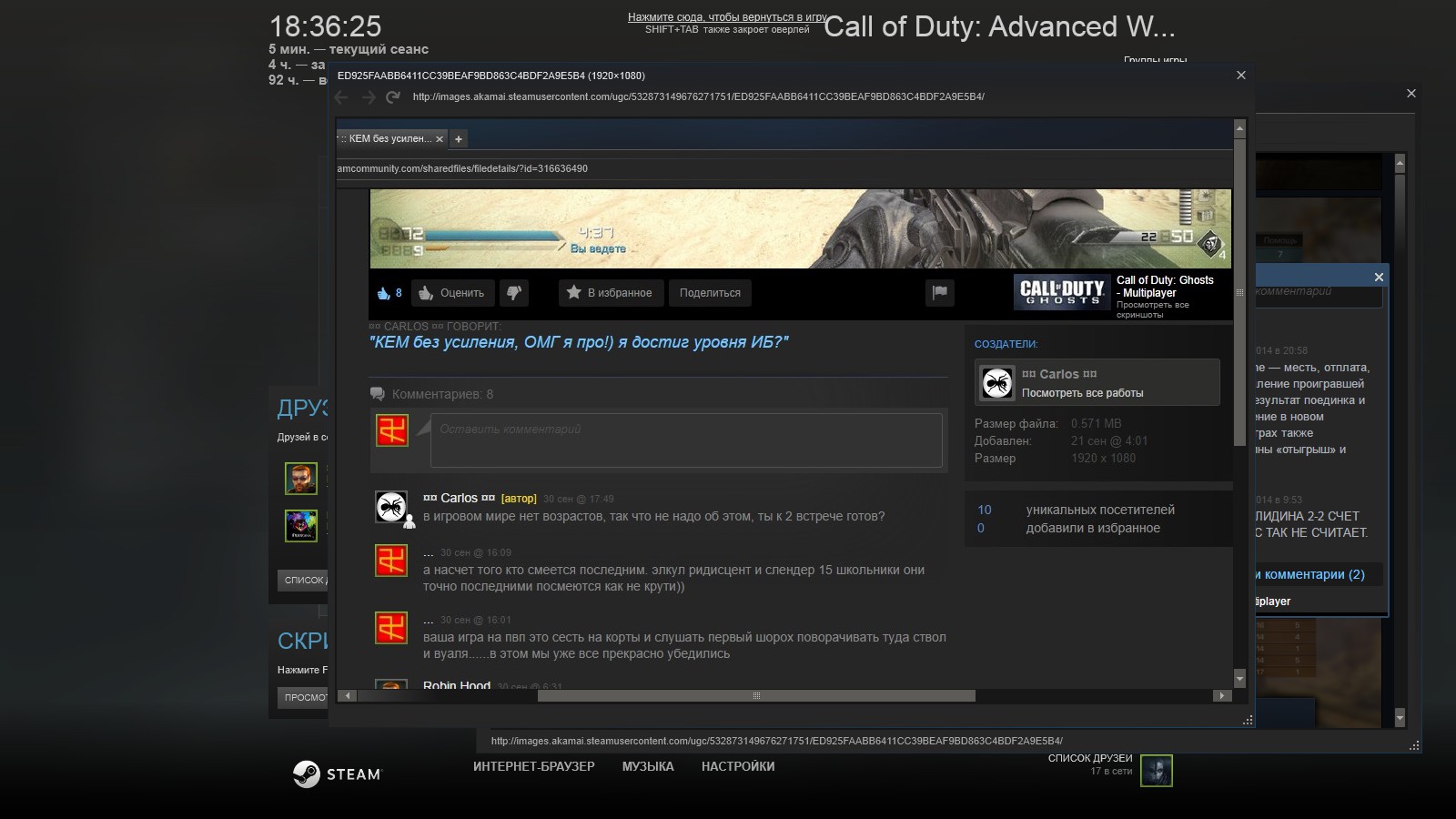
Task: Open the first friend avatar in the friends panel
Action: [x=301, y=478]
